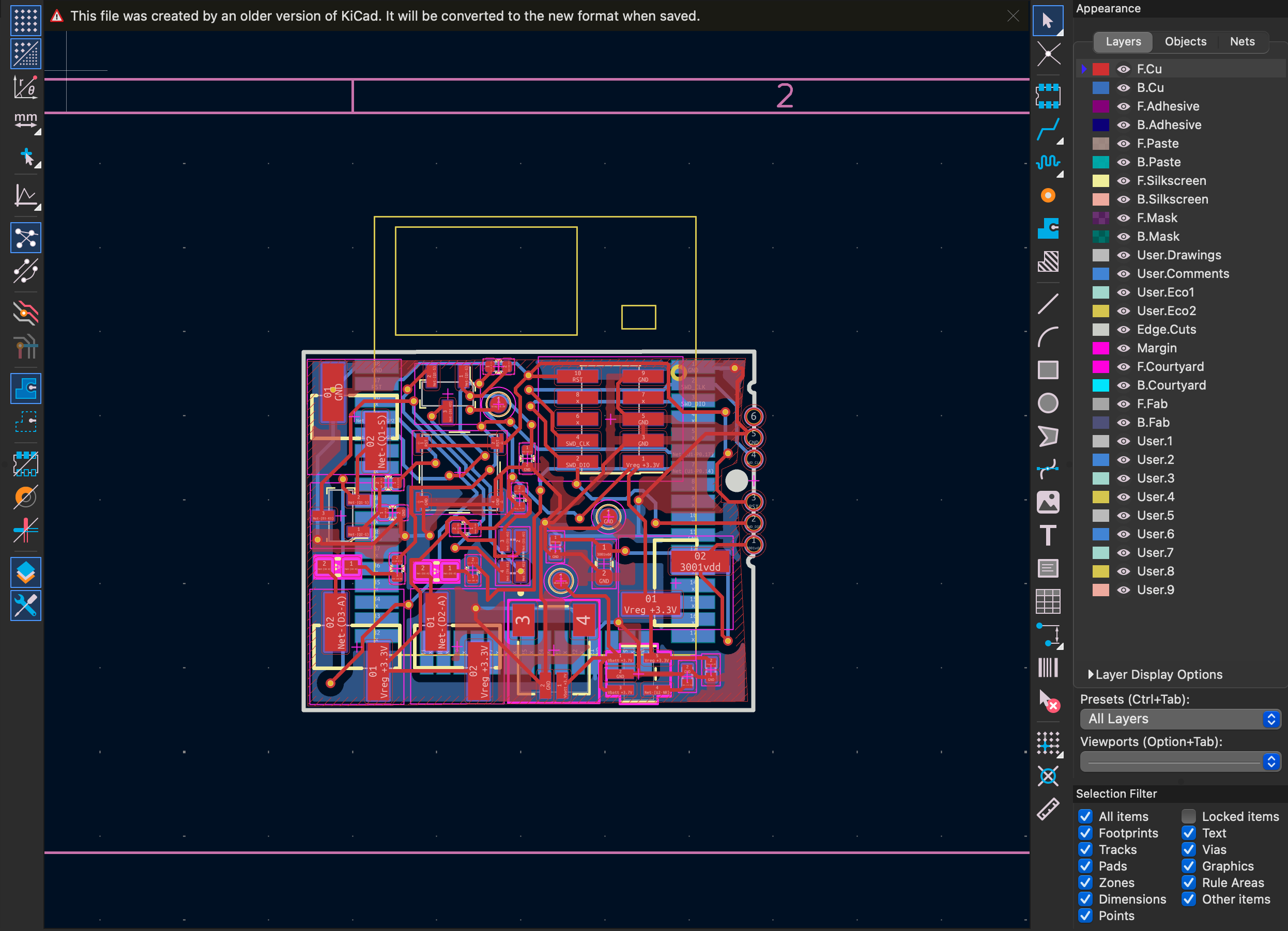Change F.Cu layer color swatch
This screenshot has width=1288, height=931.
coord(1100,69)
